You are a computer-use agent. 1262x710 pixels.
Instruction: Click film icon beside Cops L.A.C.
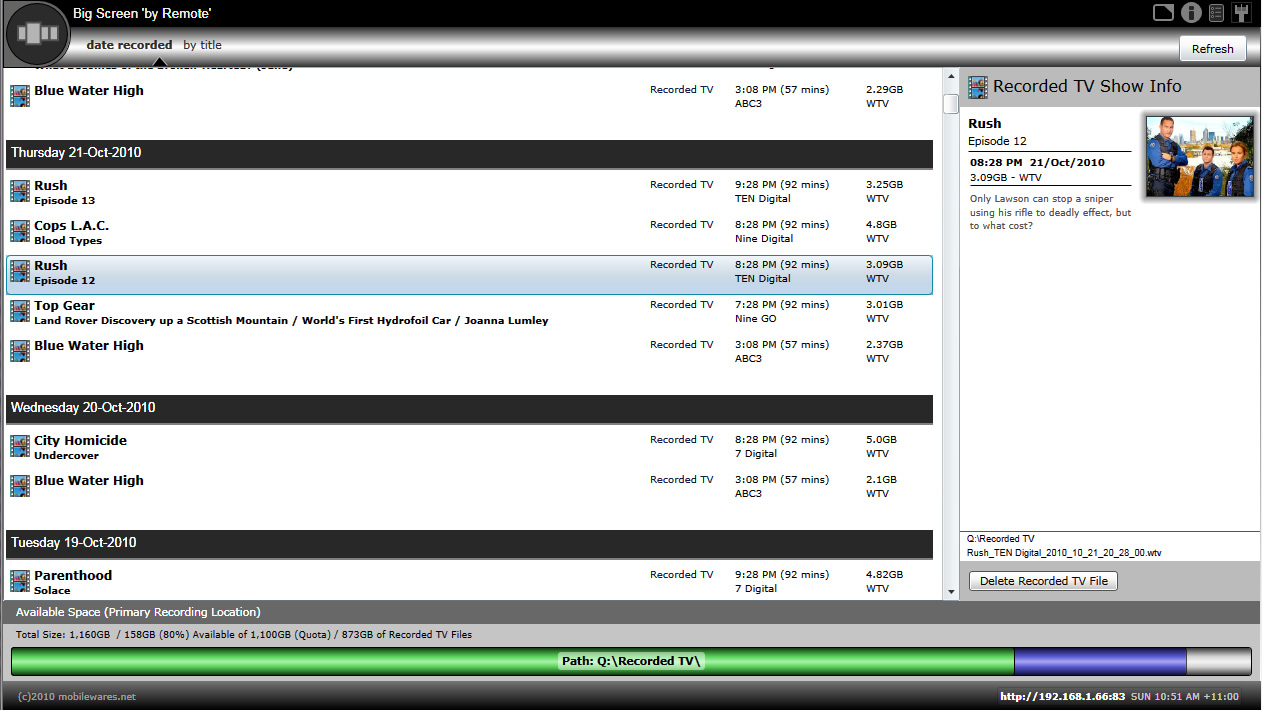[20, 231]
